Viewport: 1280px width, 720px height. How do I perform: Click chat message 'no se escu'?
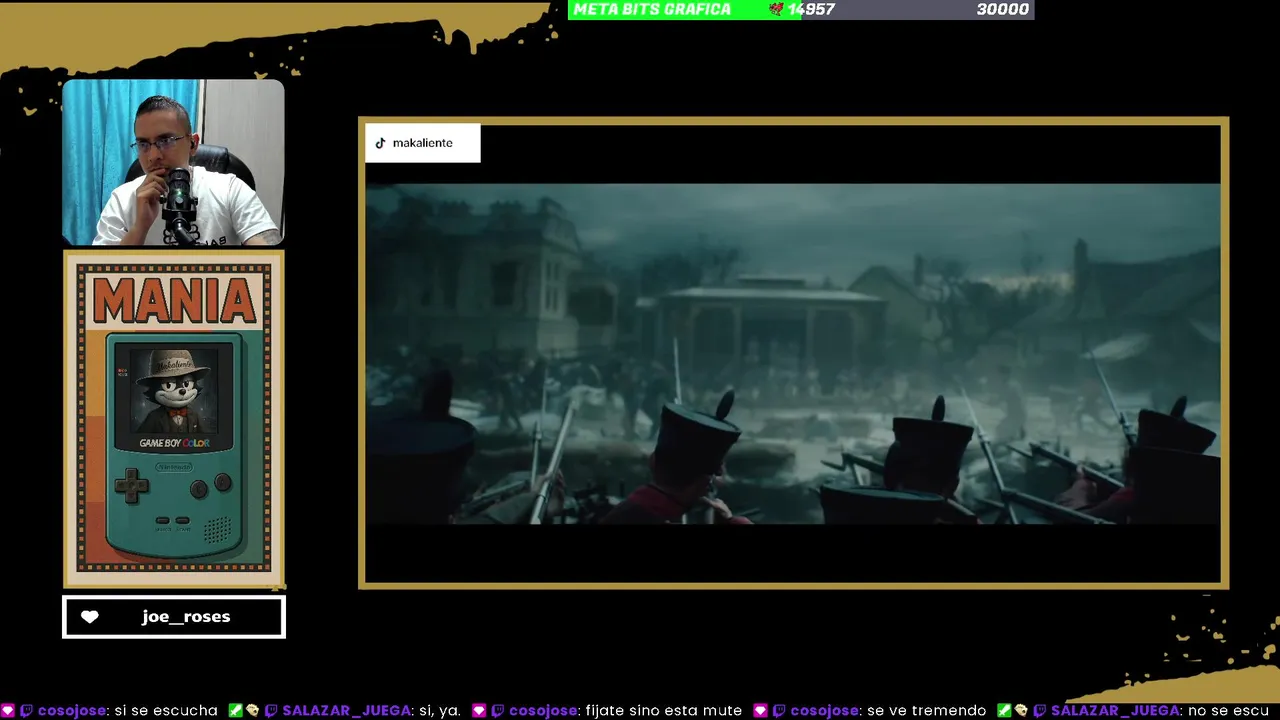(x=1228, y=710)
